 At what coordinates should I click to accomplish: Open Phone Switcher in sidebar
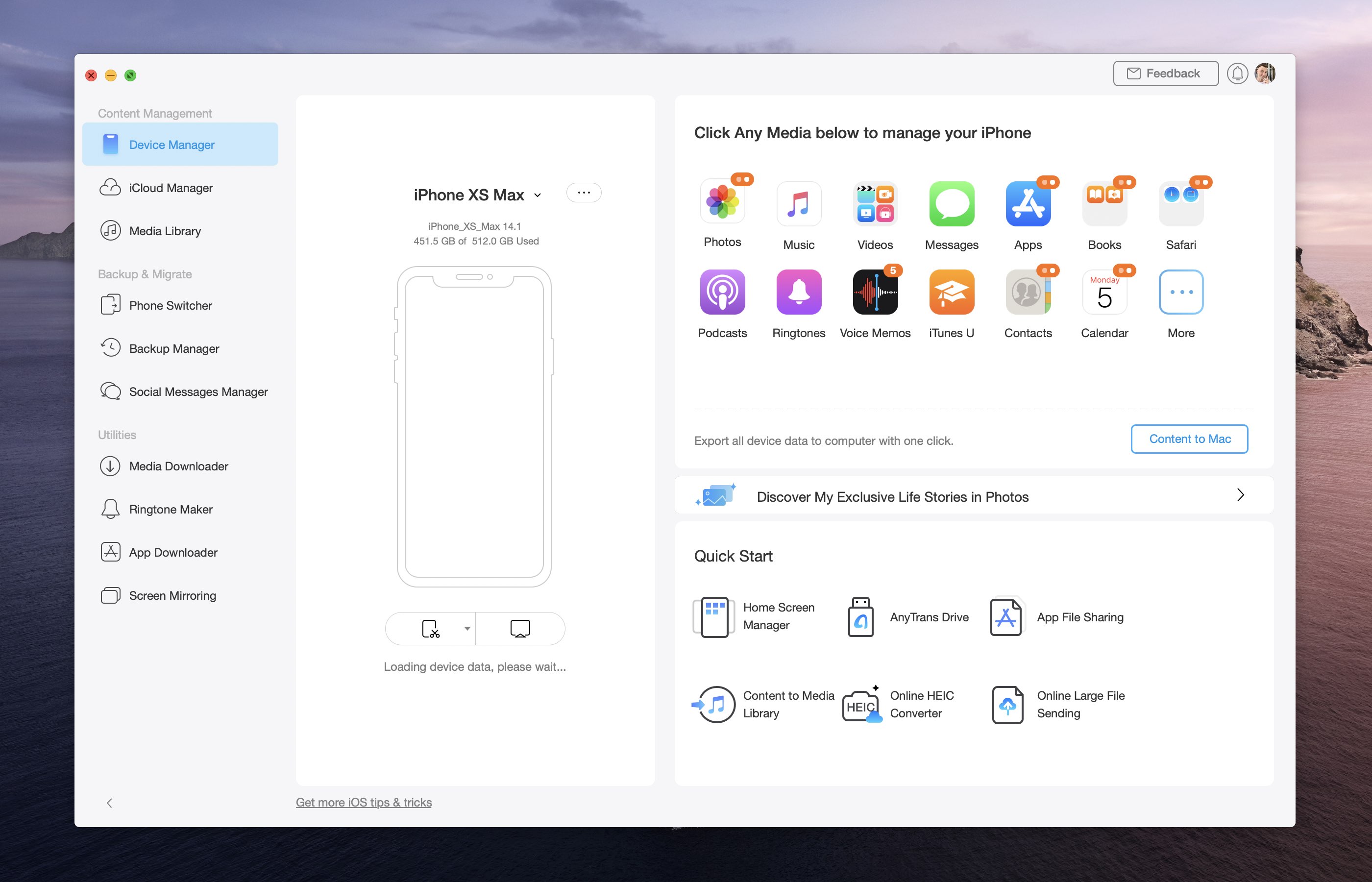click(x=180, y=305)
